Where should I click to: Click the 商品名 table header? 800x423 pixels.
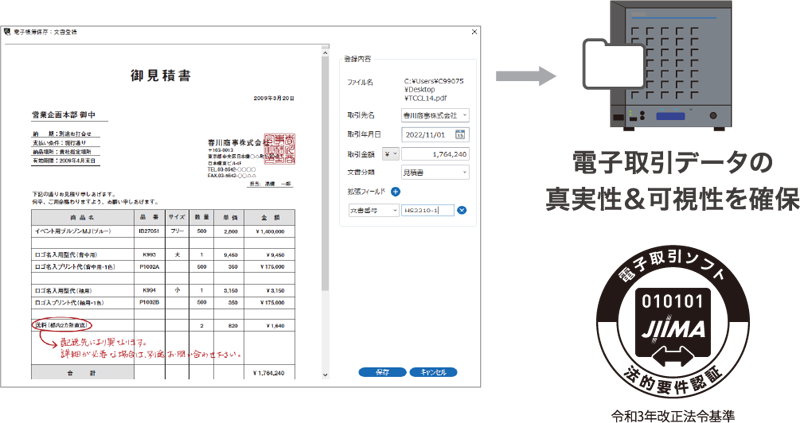click(x=82, y=217)
